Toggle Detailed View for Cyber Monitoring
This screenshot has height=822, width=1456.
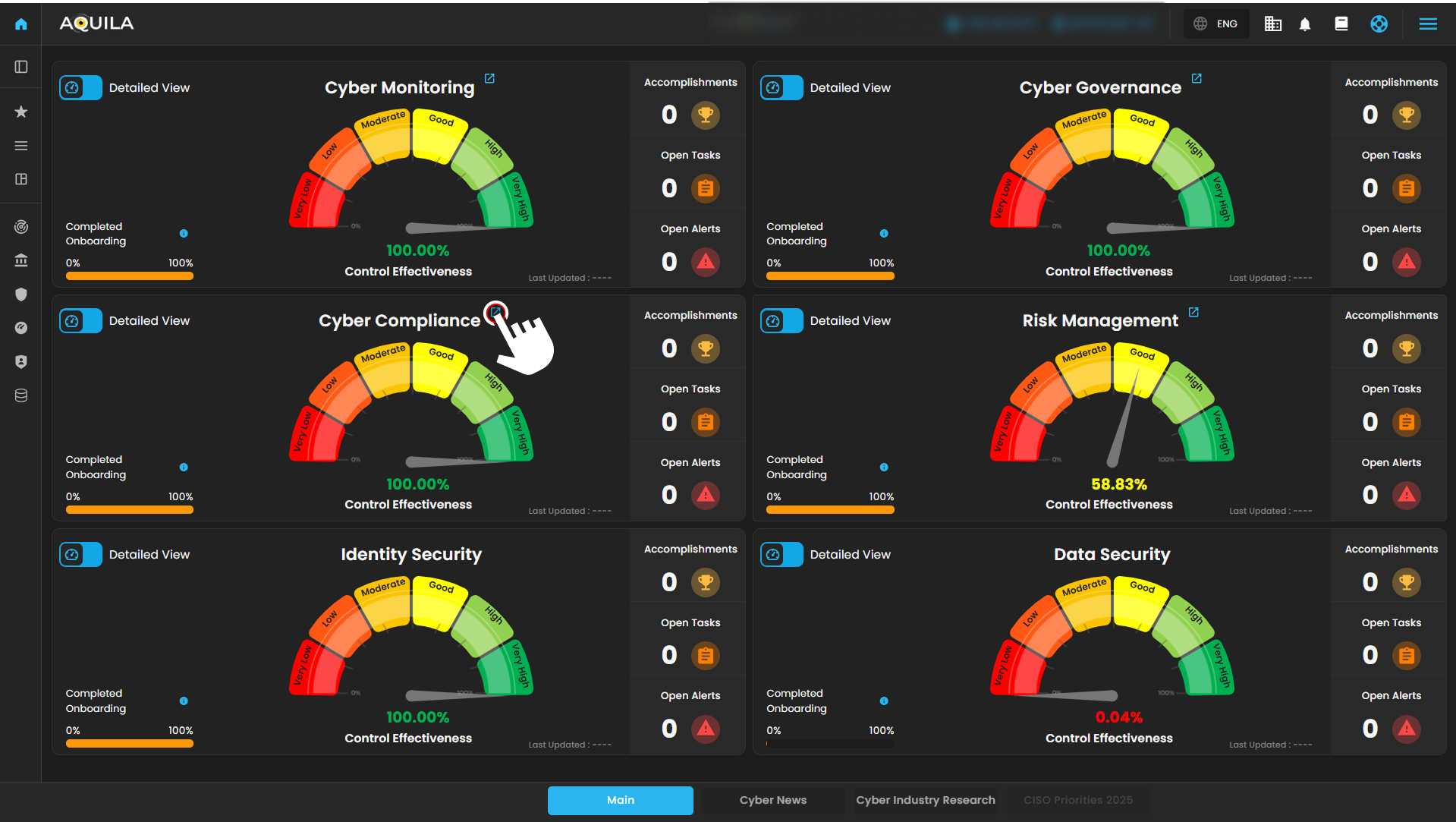[80, 88]
